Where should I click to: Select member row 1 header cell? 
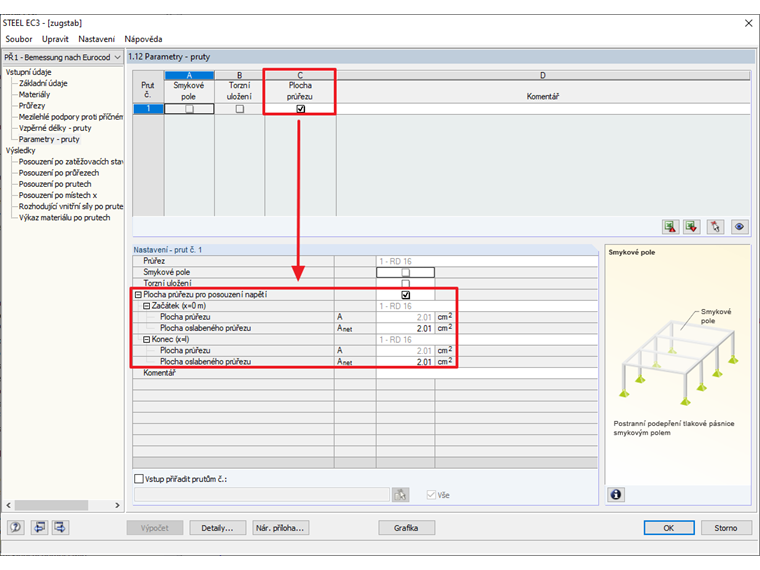point(148,109)
